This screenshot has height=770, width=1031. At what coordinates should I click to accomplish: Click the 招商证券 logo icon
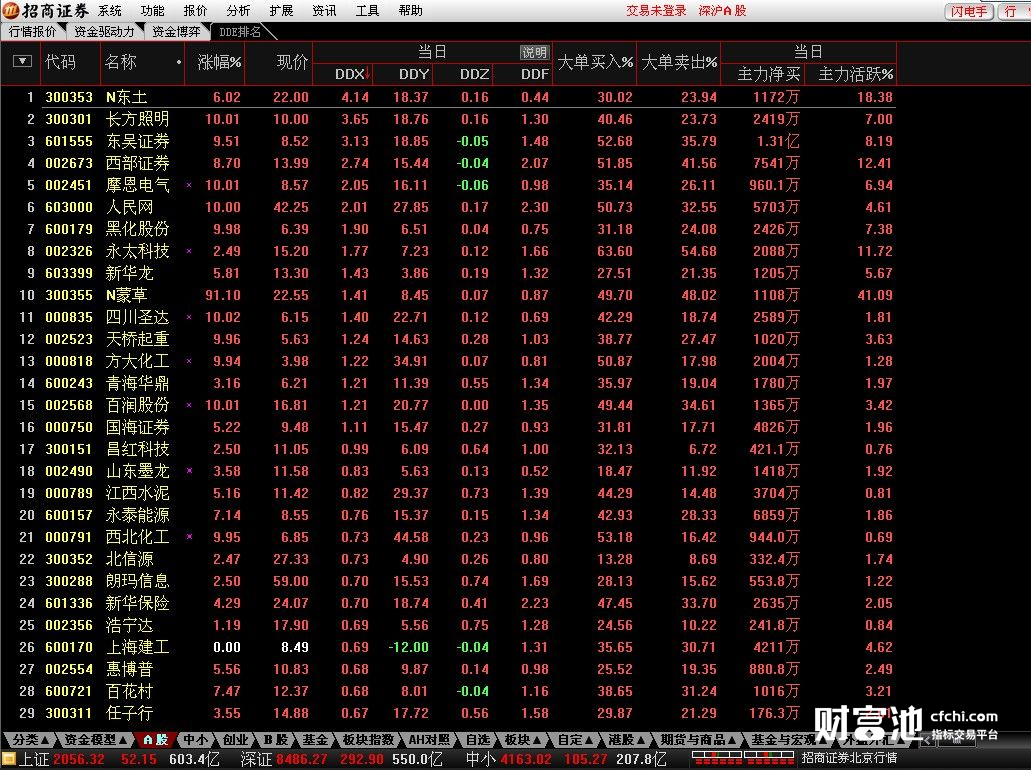pos(11,11)
